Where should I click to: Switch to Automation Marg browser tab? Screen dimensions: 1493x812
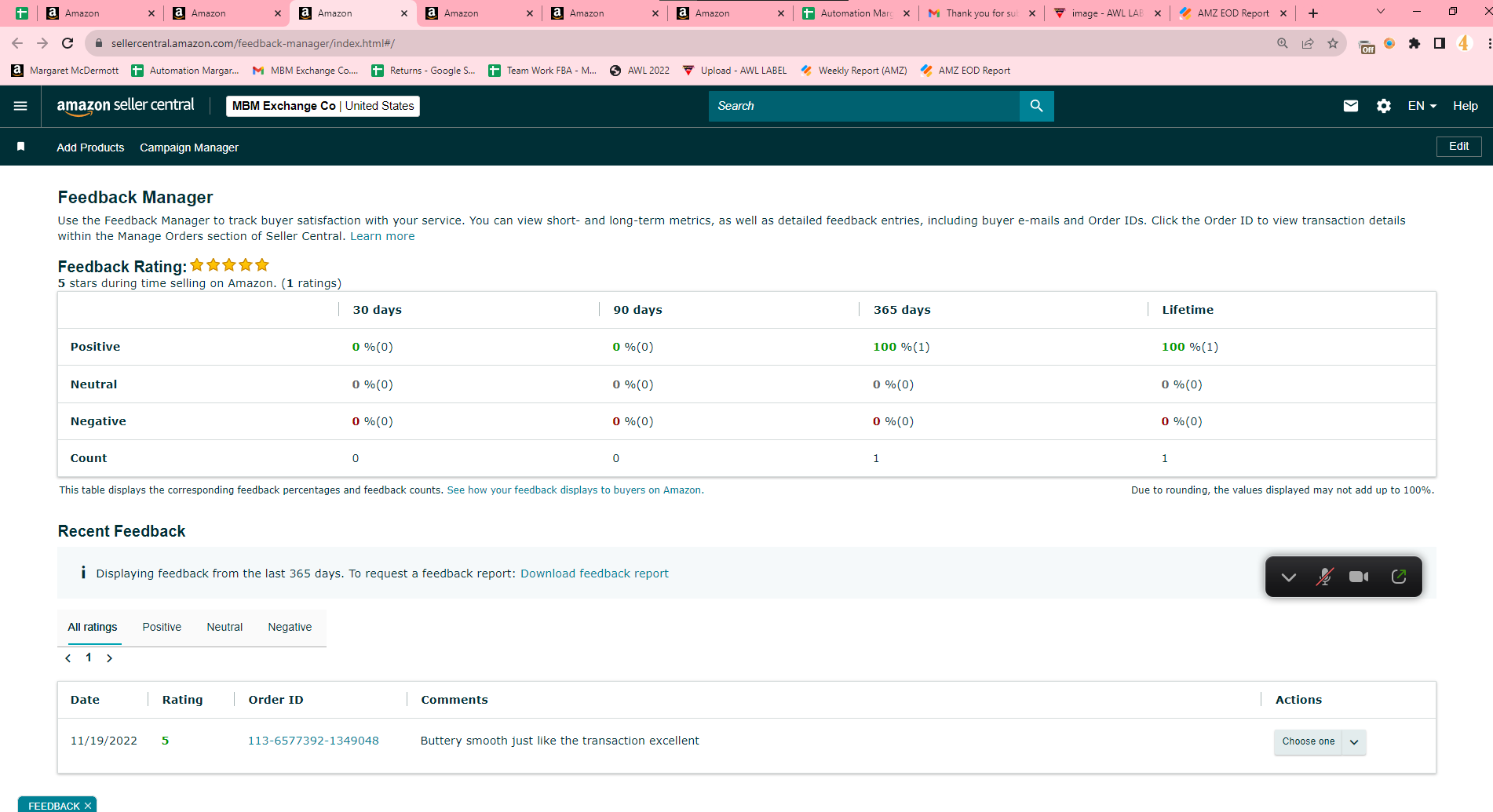[856, 13]
